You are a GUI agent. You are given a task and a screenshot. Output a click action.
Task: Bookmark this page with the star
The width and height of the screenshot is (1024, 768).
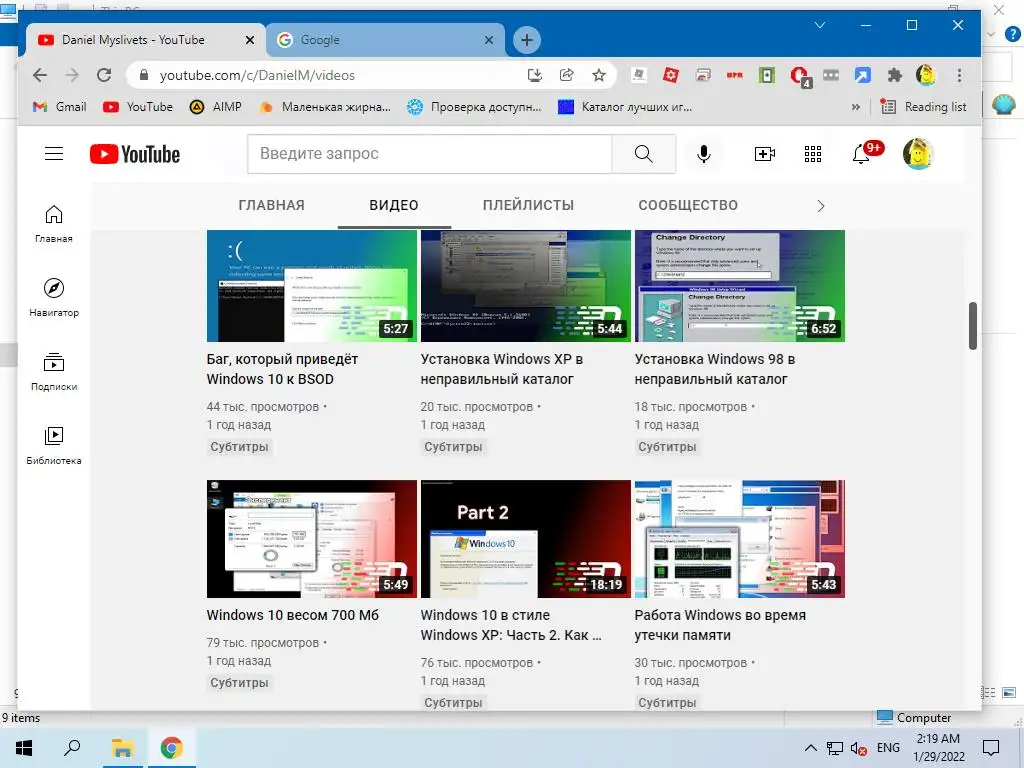pos(599,75)
